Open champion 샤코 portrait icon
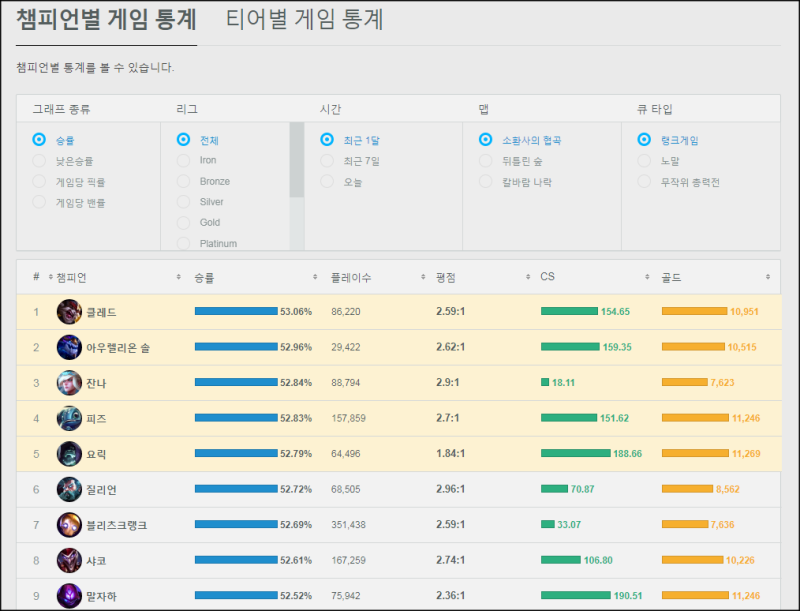The height and width of the screenshot is (611, 800). (69, 561)
